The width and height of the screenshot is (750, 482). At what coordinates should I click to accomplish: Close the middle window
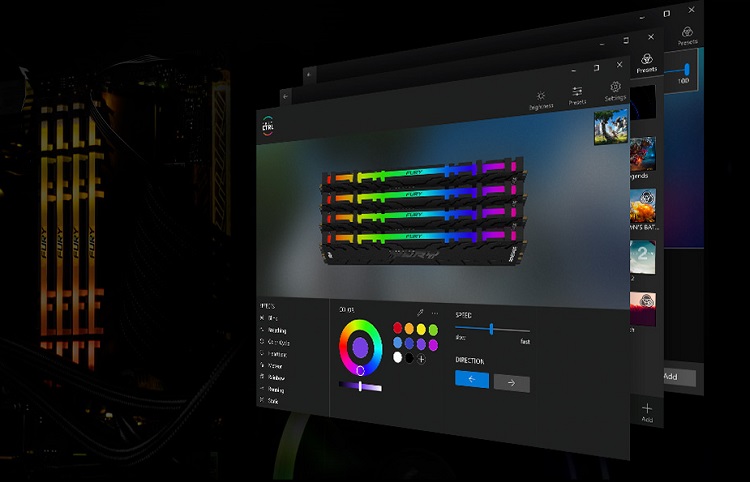(x=651, y=37)
